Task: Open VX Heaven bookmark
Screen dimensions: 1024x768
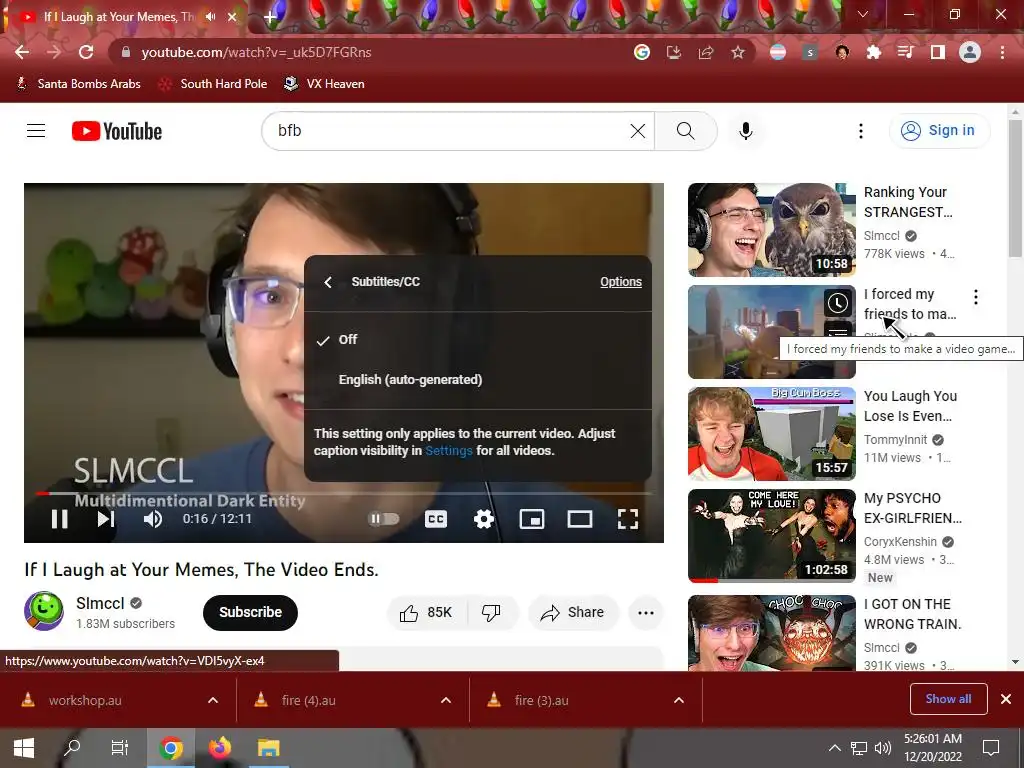Action: click(325, 84)
